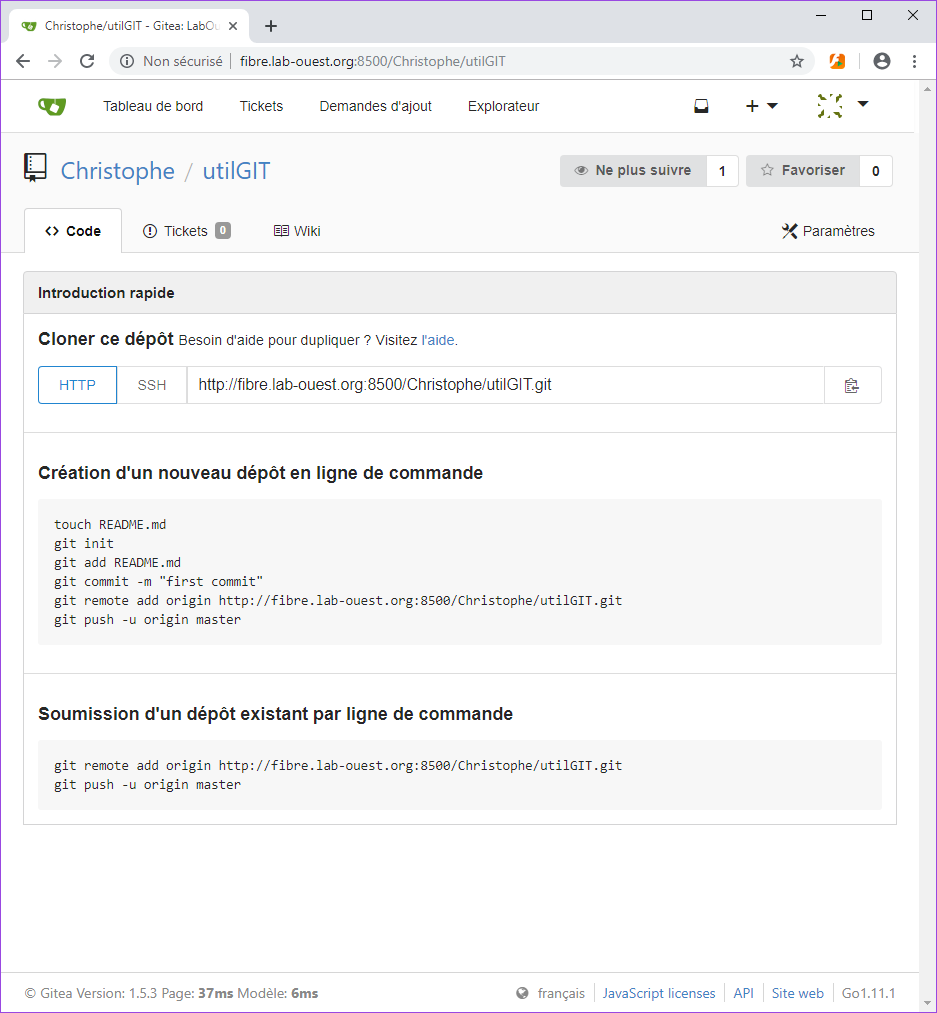Open the français language selector
Image resolution: width=937 pixels, height=1013 pixels.
tap(551, 993)
